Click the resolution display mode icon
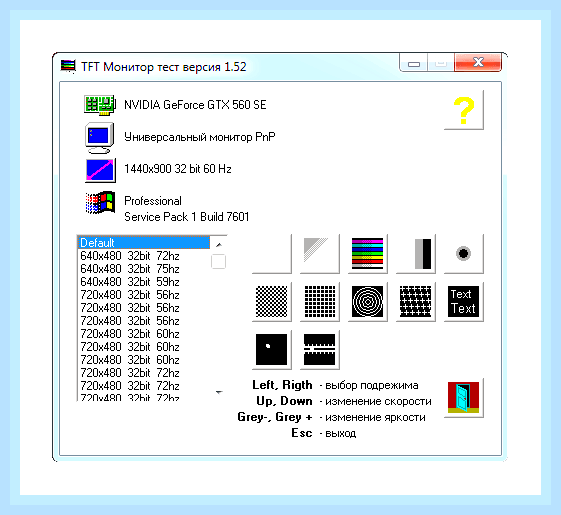Viewport: 561px width, 515px height. [x=101, y=170]
